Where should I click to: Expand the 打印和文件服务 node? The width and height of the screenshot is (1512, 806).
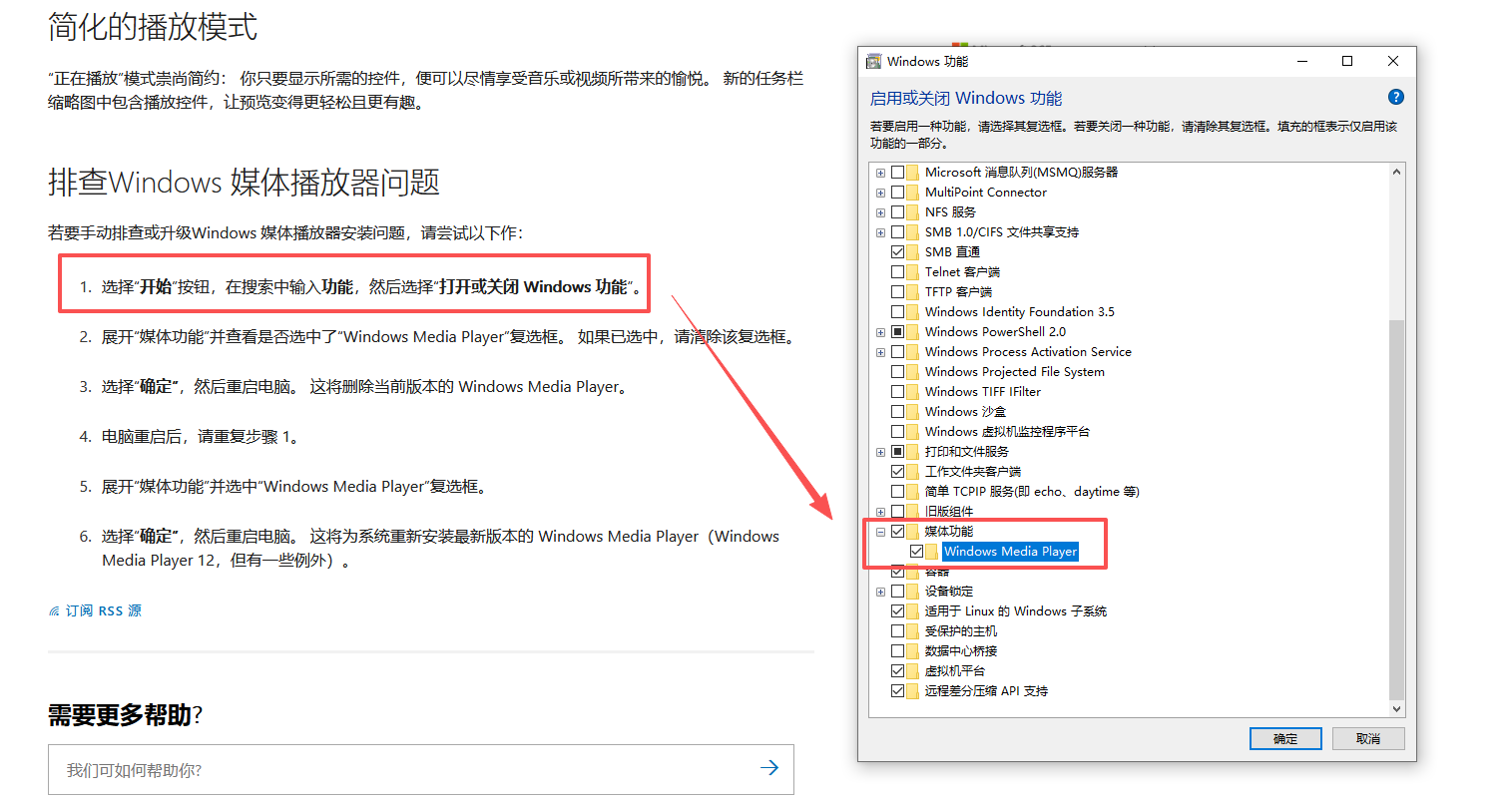click(x=880, y=452)
